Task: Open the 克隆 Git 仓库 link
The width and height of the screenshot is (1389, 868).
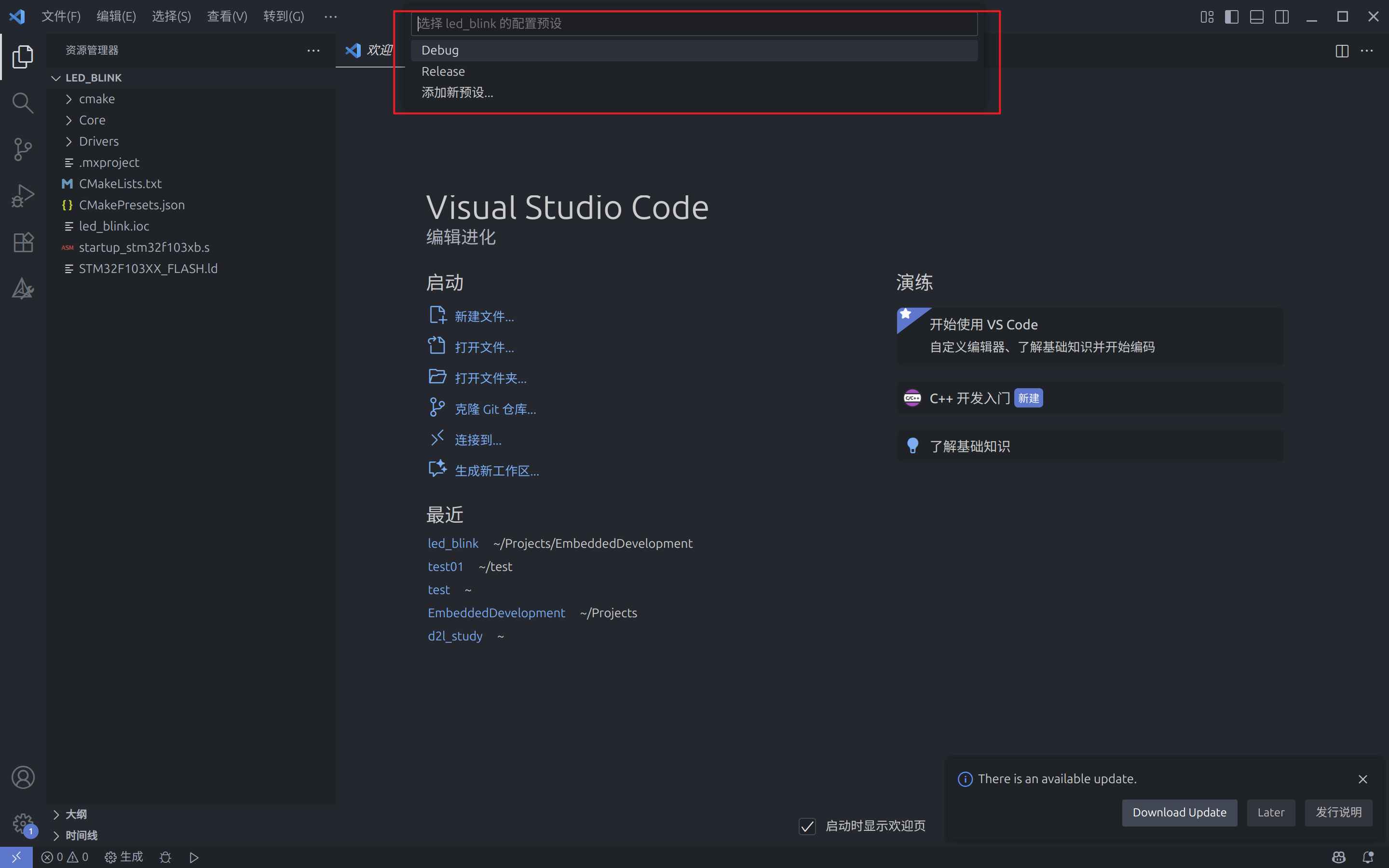Action: 495,409
